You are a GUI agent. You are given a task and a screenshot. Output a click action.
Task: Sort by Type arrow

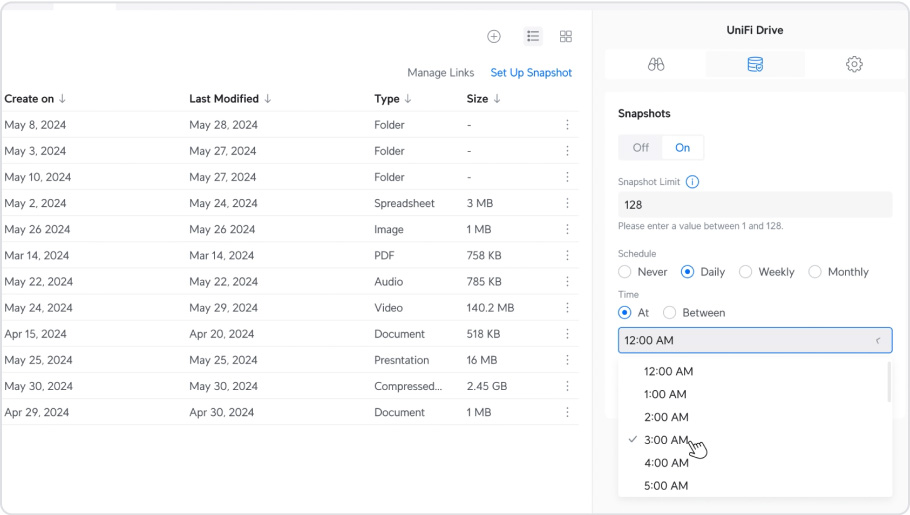click(408, 99)
